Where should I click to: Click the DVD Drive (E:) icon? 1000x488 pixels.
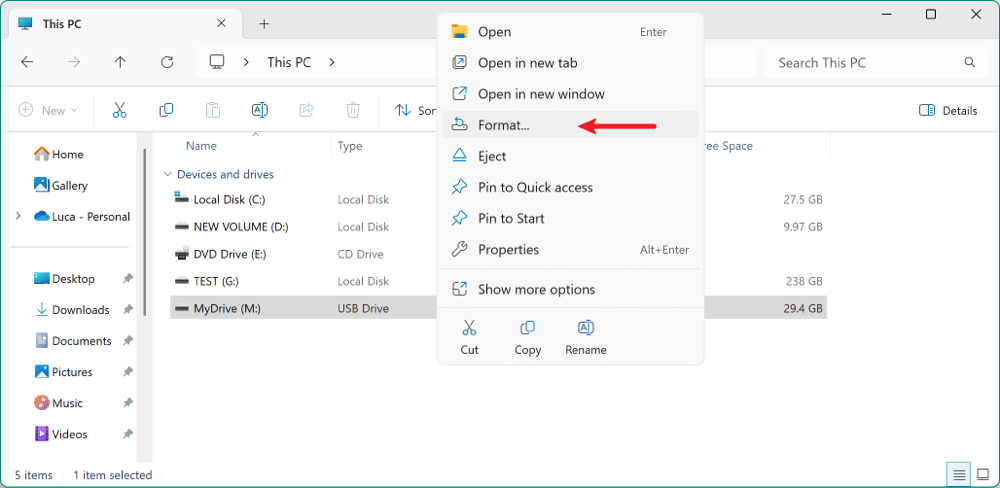[x=182, y=254]
